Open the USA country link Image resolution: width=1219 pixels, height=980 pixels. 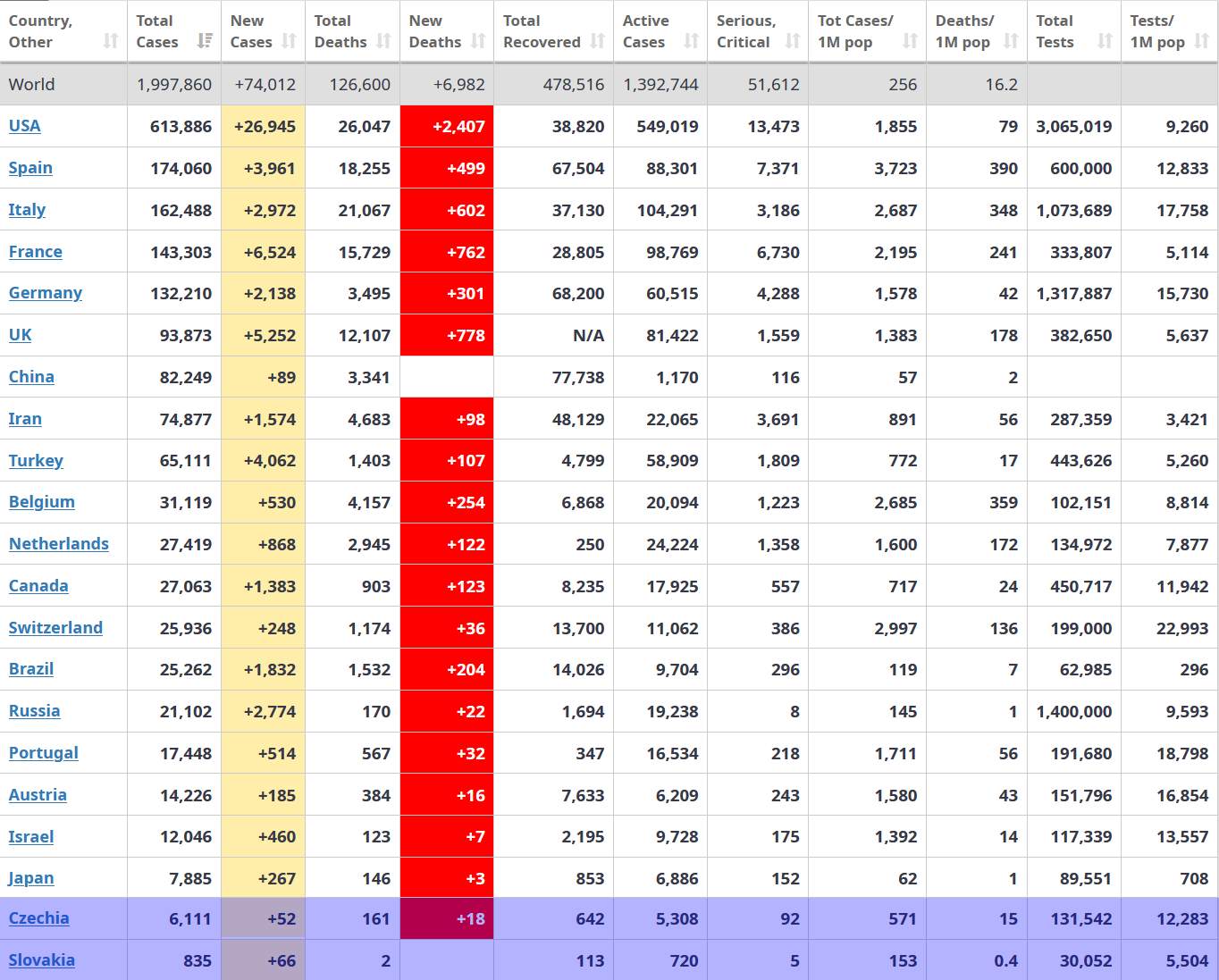25,126
